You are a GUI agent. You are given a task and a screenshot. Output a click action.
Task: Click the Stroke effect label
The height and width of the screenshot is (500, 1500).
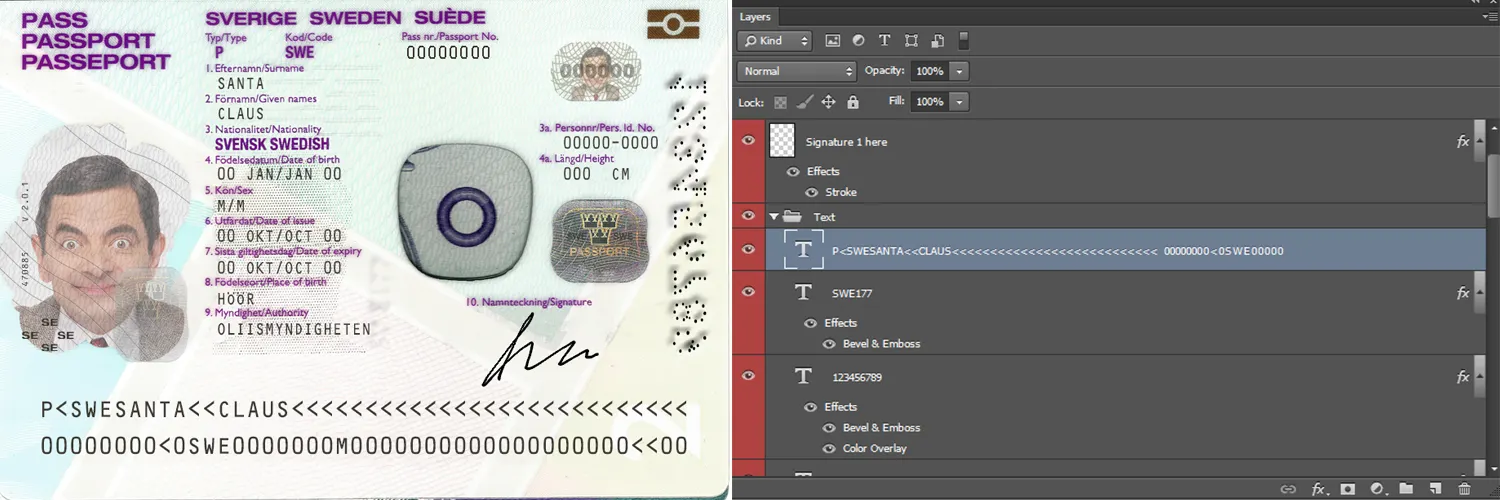[841, 192]
